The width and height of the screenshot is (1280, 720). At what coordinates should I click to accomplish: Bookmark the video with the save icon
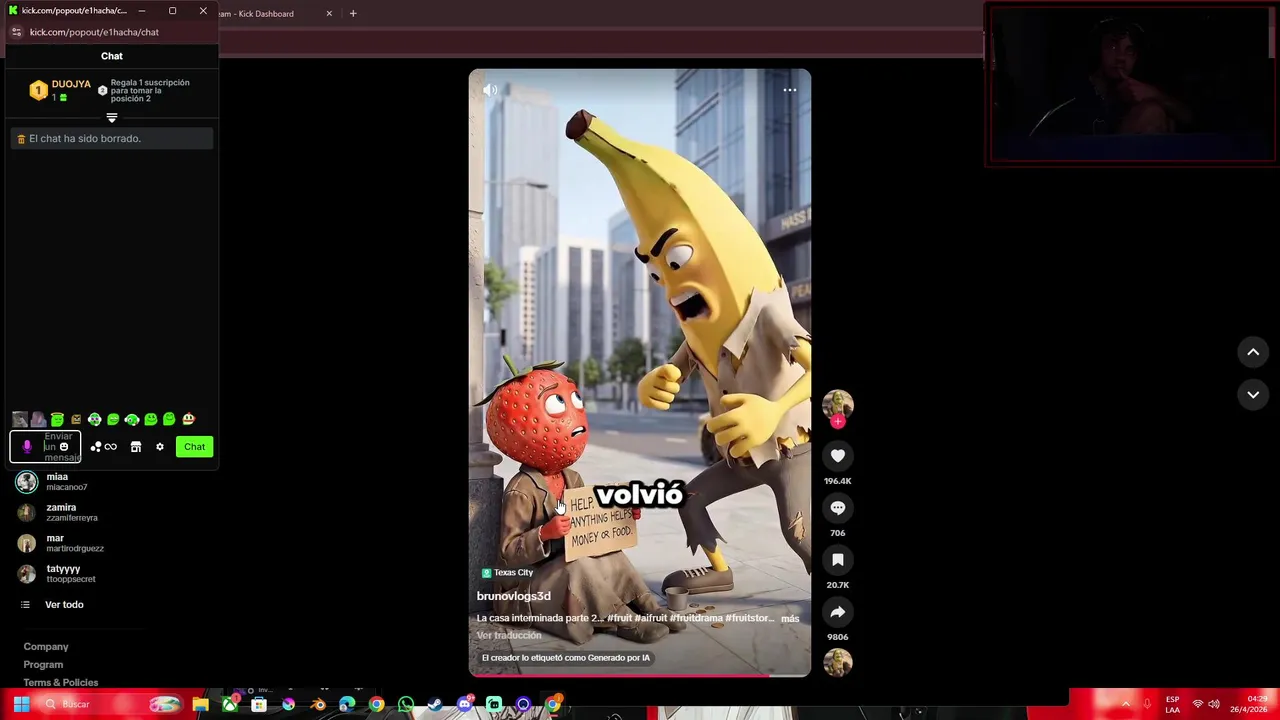pyautogui.click(x=838, y=560)
